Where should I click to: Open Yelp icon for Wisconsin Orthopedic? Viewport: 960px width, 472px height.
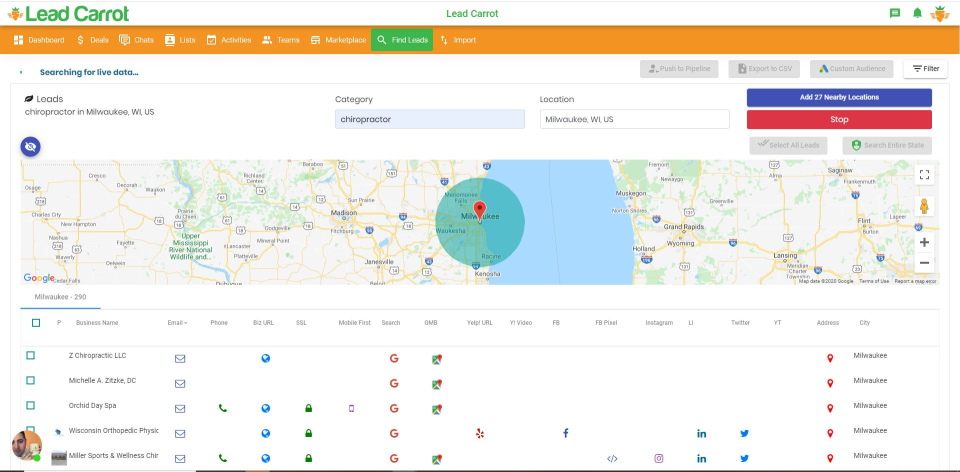point(480,433)
